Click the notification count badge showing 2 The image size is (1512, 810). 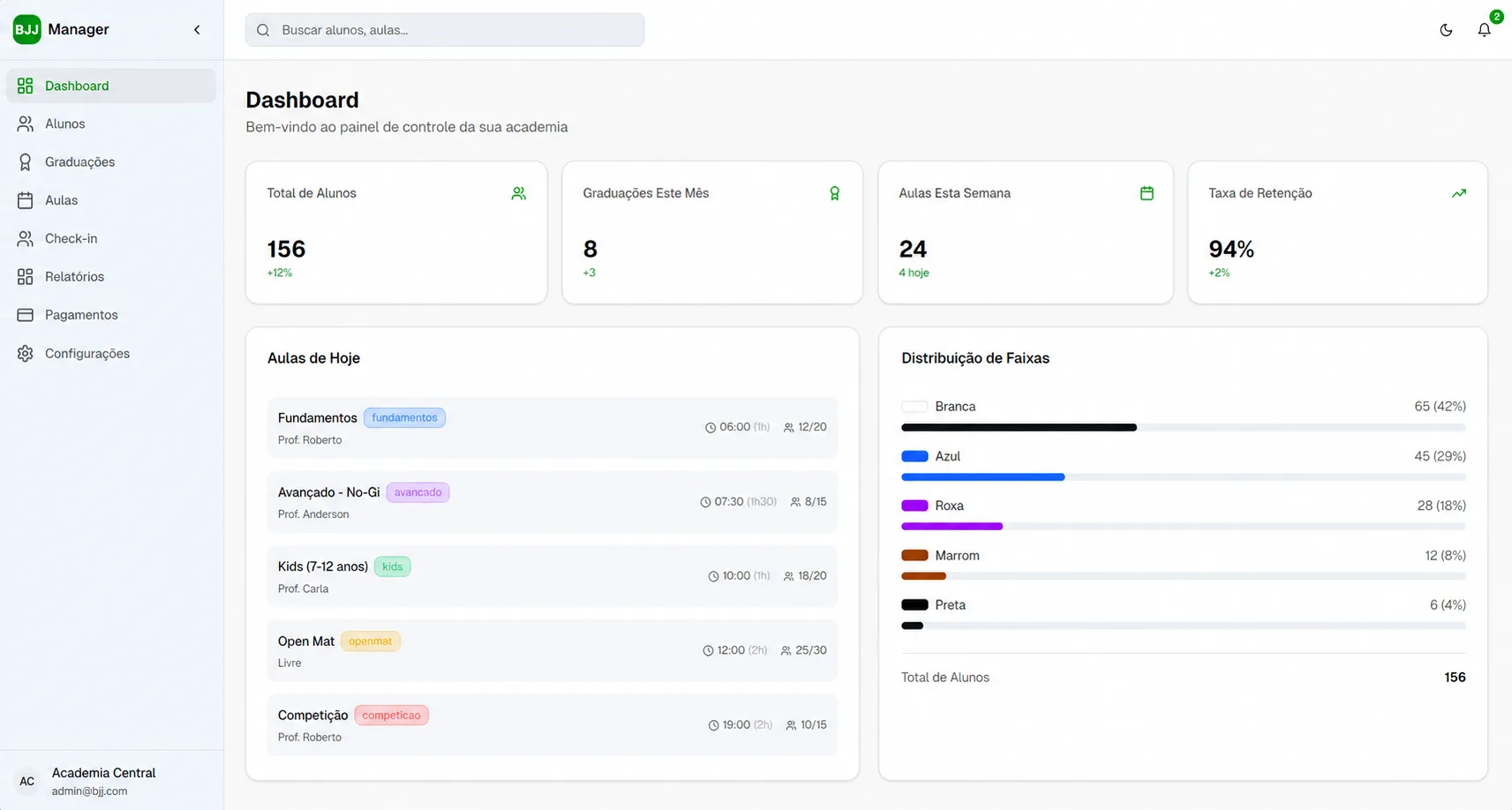(1496, 17)
